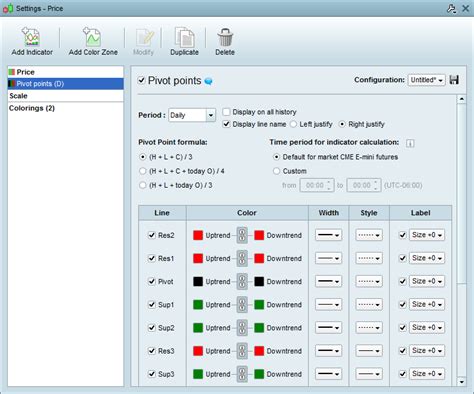Open the Period dropdown set to Daily

click(192, 115)
